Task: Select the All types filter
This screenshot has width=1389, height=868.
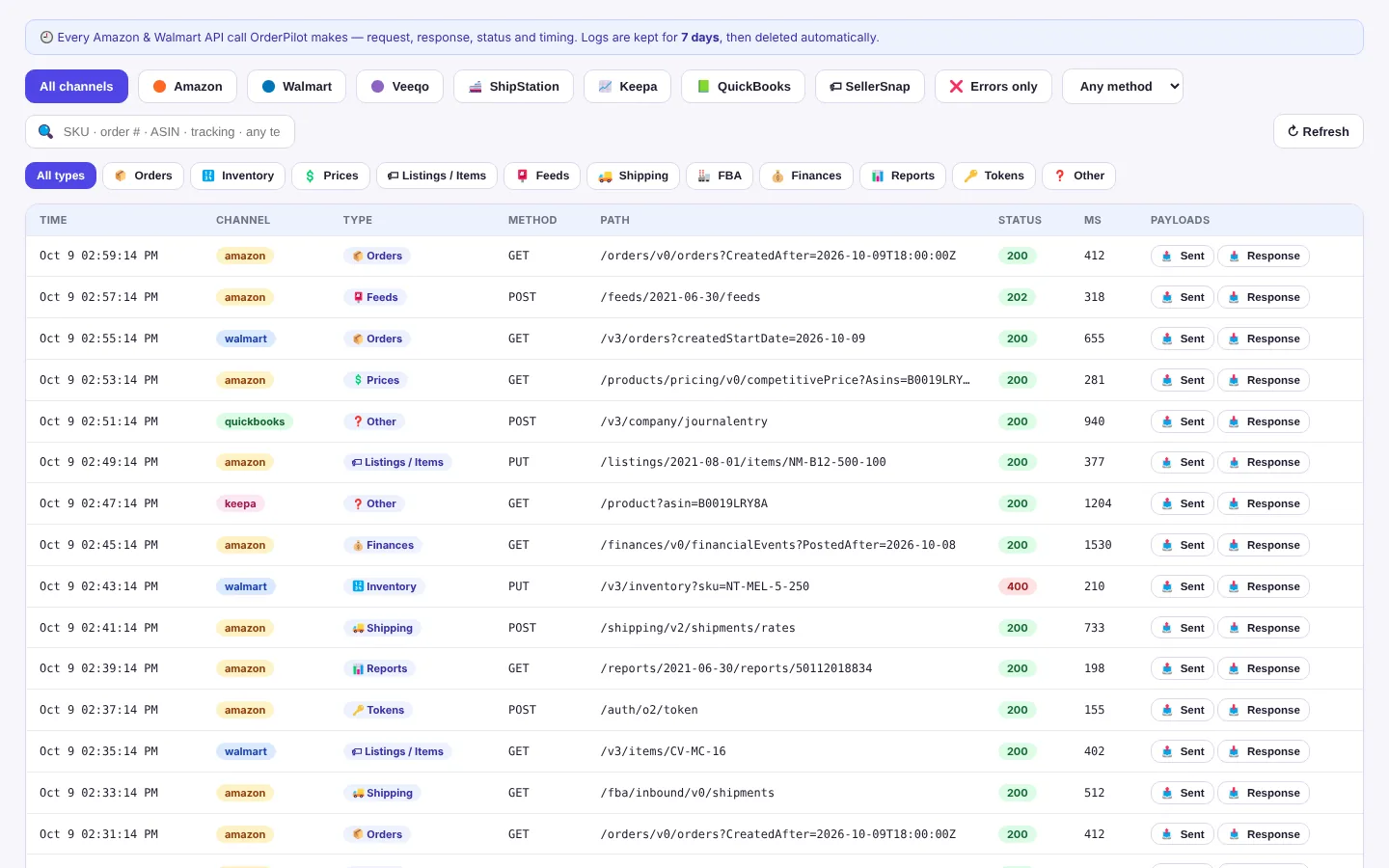Action: (x=61, y=176)
